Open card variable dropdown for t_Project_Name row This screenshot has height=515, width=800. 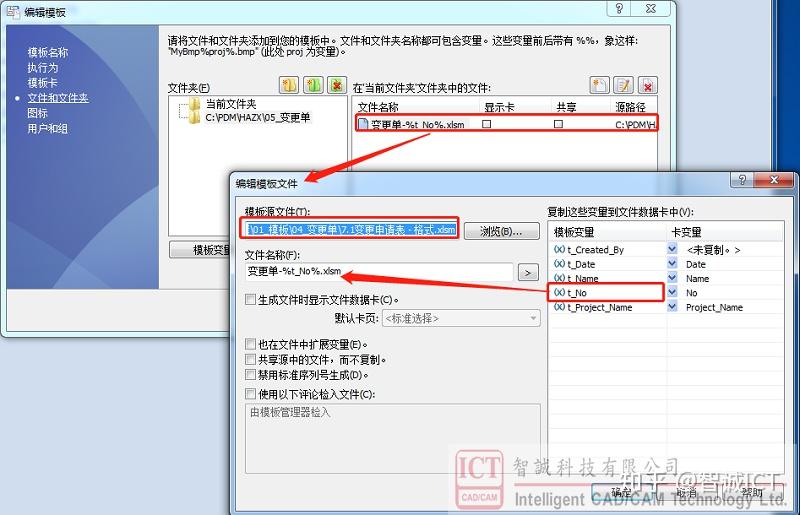(672, 307)
